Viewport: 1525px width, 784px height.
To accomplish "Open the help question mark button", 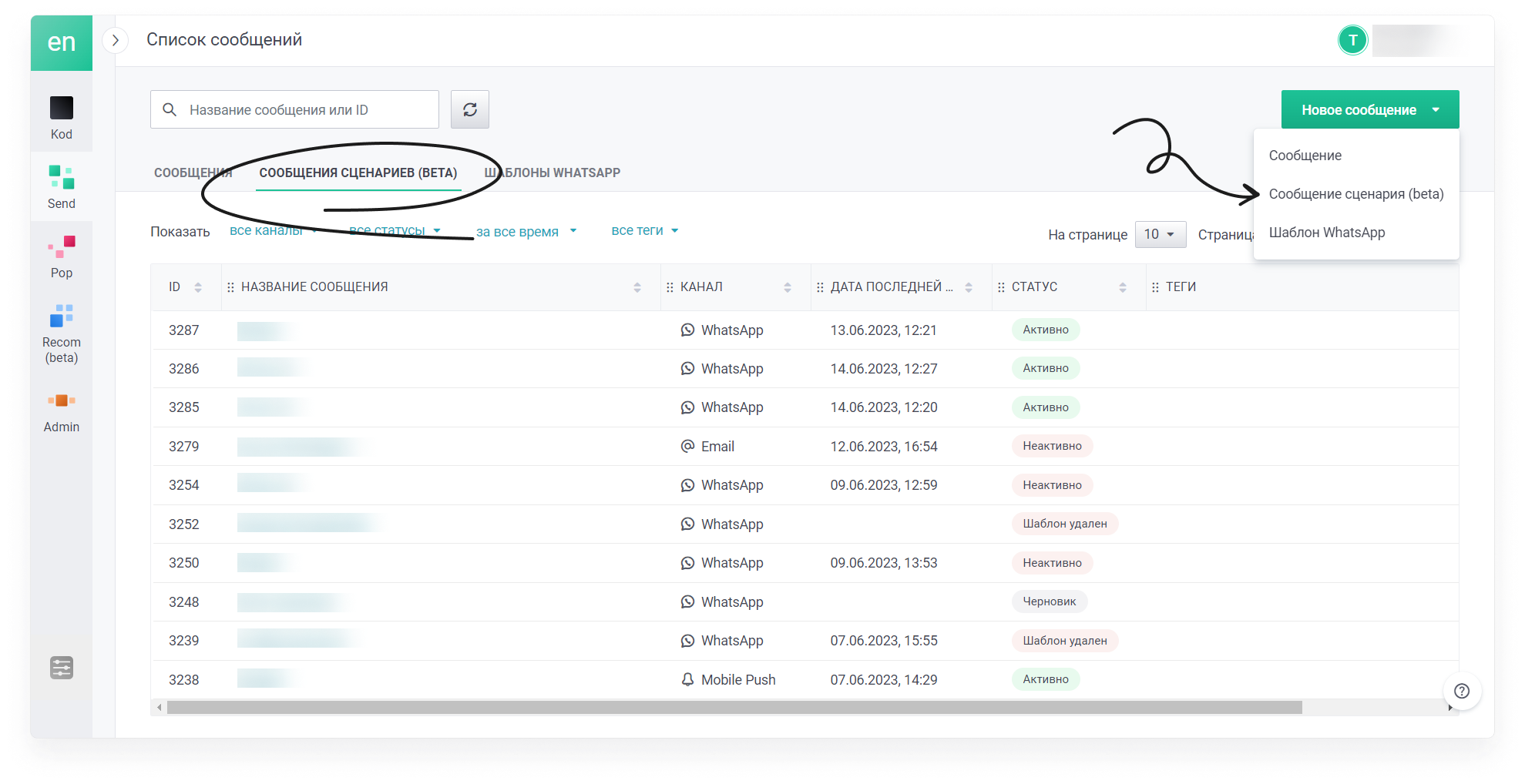I will [1462, 691].
